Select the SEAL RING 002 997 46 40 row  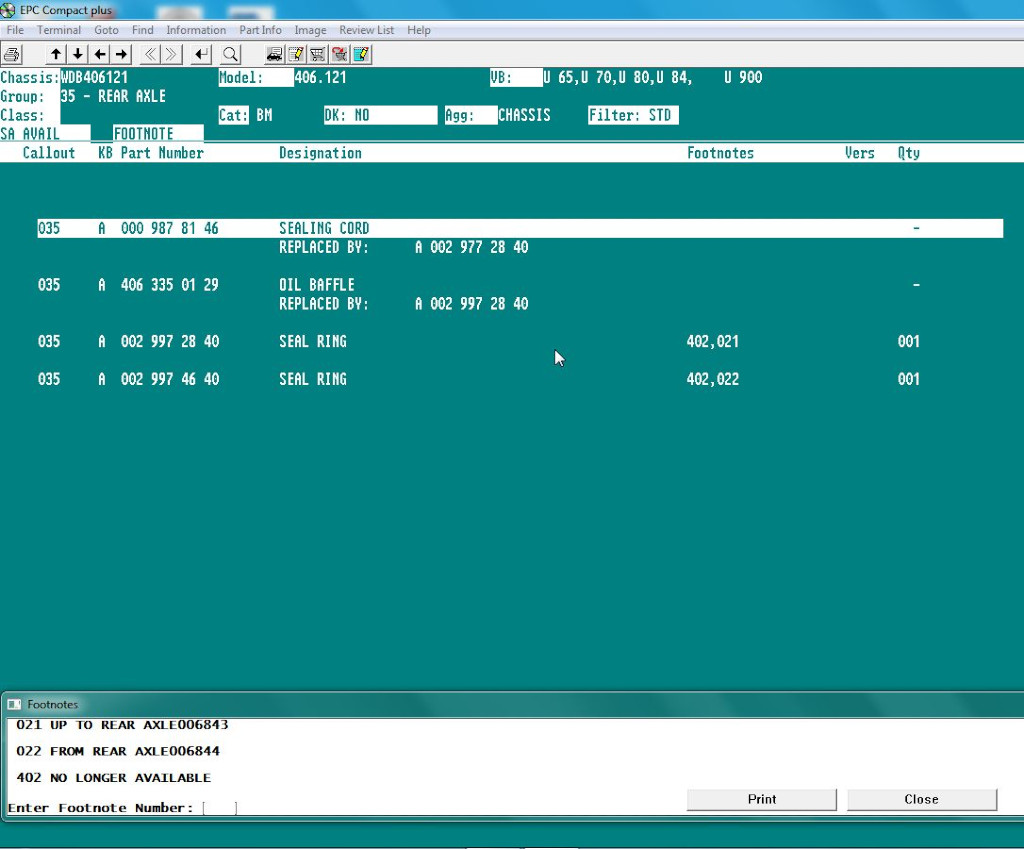pos(400,380)
